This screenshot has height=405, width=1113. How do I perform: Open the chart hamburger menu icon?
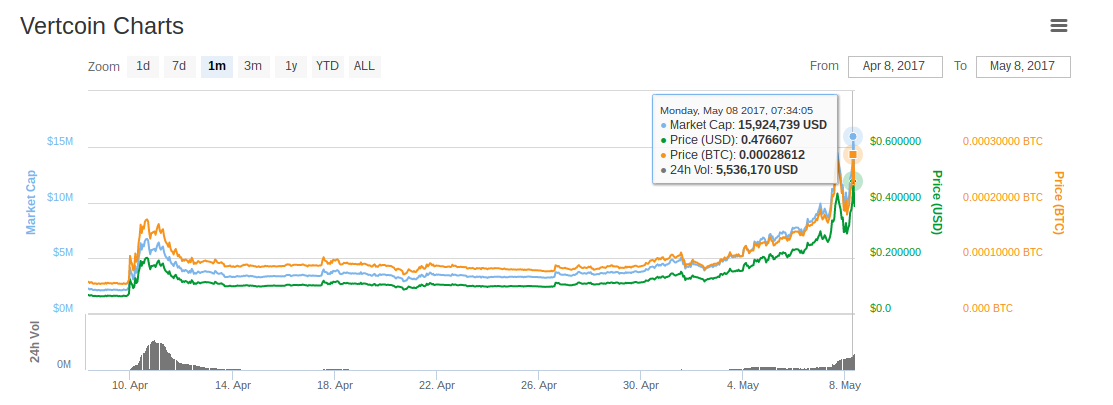[1058, 26]
